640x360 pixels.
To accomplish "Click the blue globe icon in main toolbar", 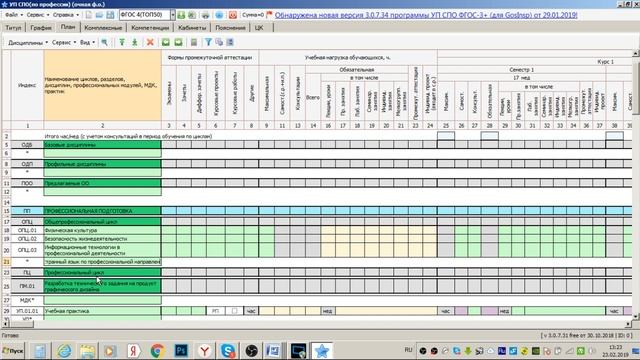I will click(x=219, y=15).
